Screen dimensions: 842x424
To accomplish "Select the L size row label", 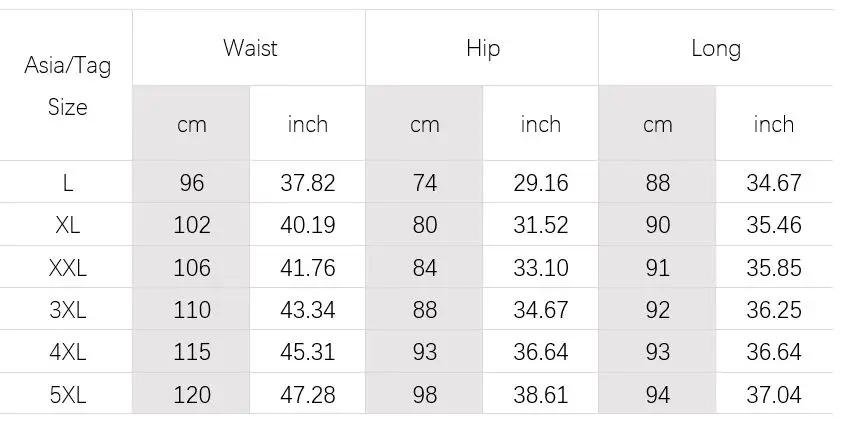I will click(x=68, y=183).
